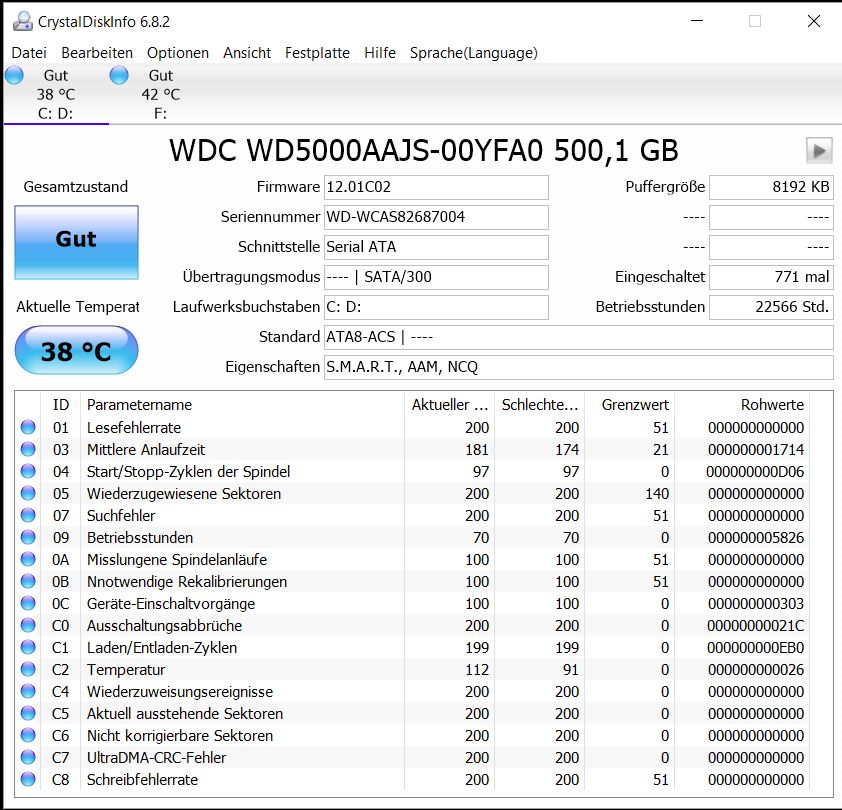842x810 pixels.
Task: Click status orb of Start/Stopp-Zyklen row
Action: coord(28,472)
